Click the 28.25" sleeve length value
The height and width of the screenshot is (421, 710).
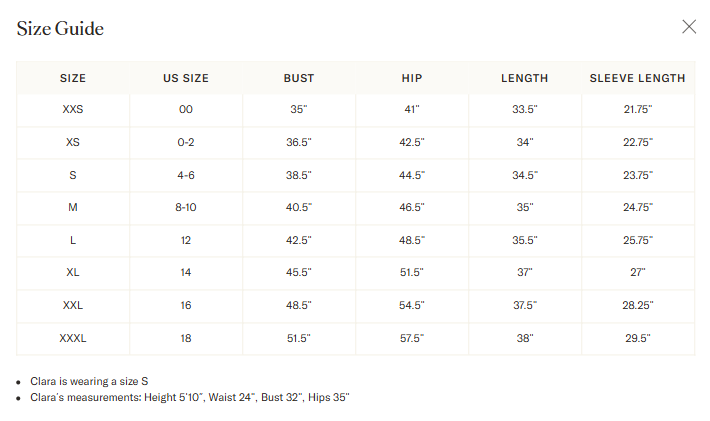click(x=638, y=305)
